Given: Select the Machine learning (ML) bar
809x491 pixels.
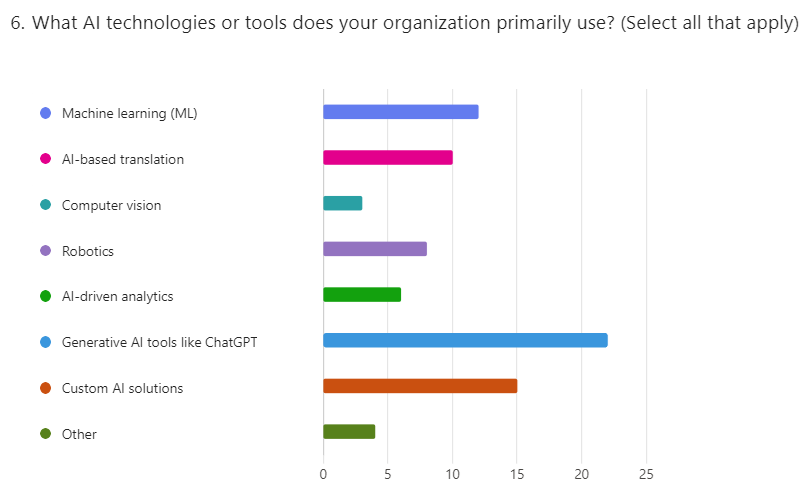Looking at the screenshot, I should (x=400, y=112).
